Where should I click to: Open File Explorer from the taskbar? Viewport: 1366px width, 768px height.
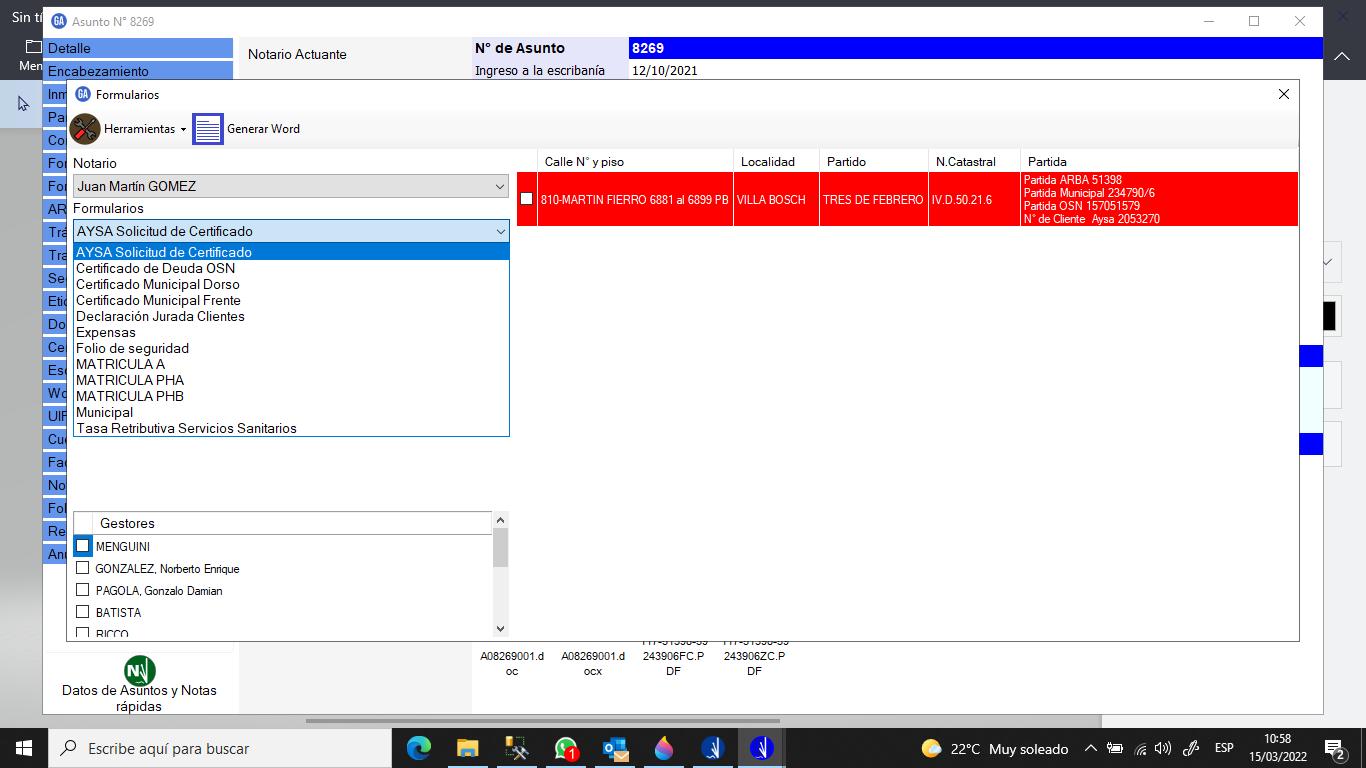(468, 748)
